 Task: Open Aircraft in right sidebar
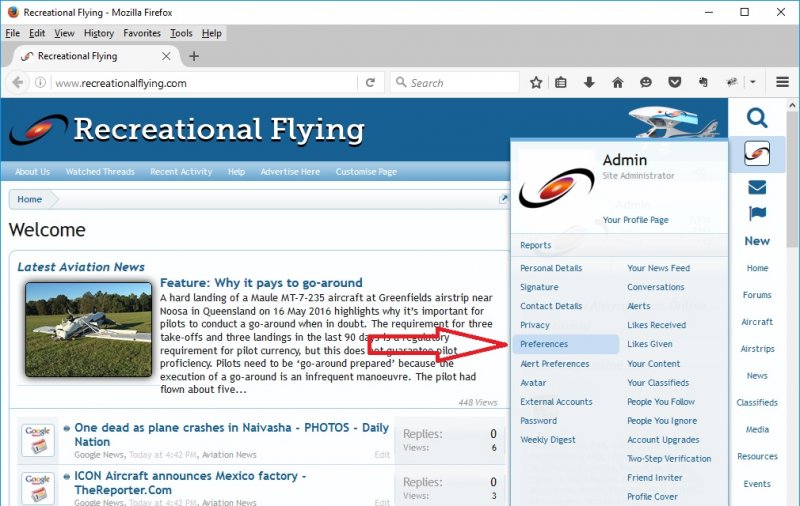coord(757,322)
